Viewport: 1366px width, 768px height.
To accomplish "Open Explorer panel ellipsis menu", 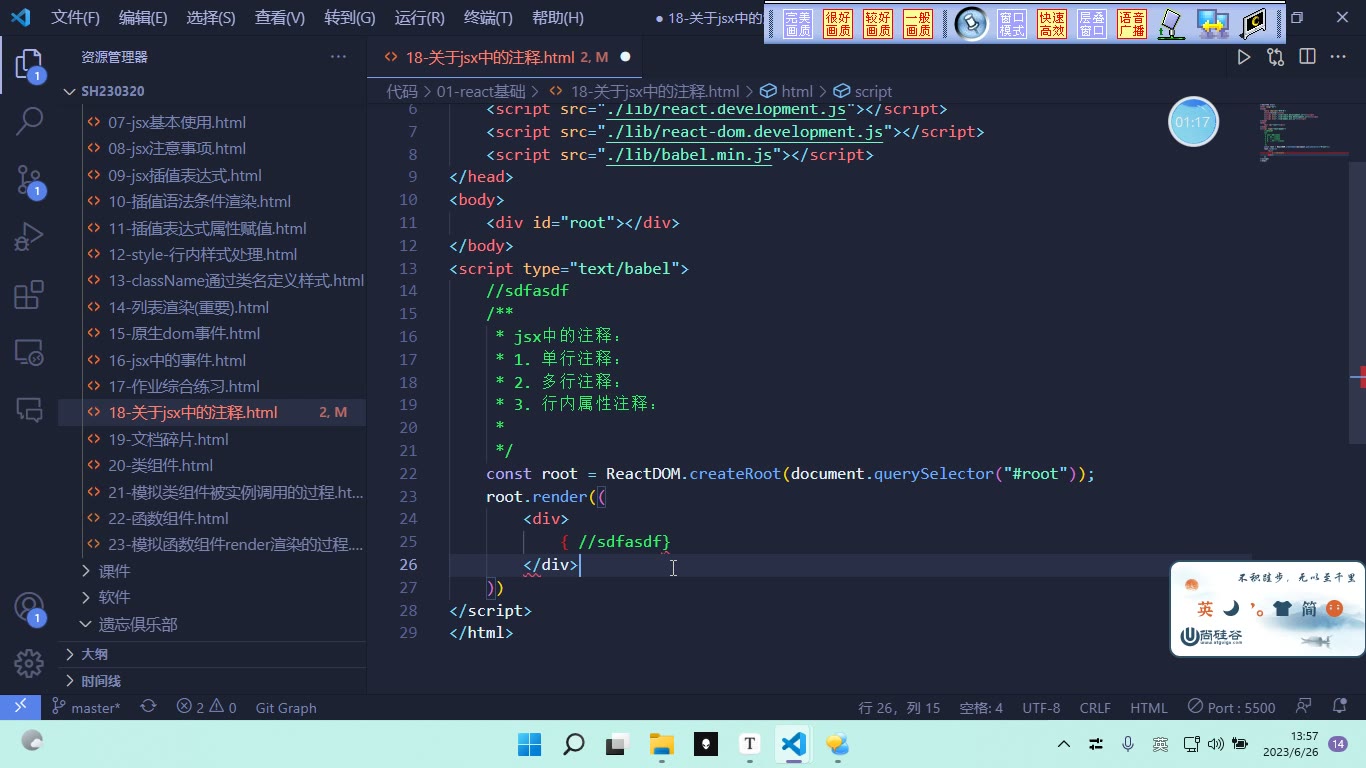I will (338, 57).
